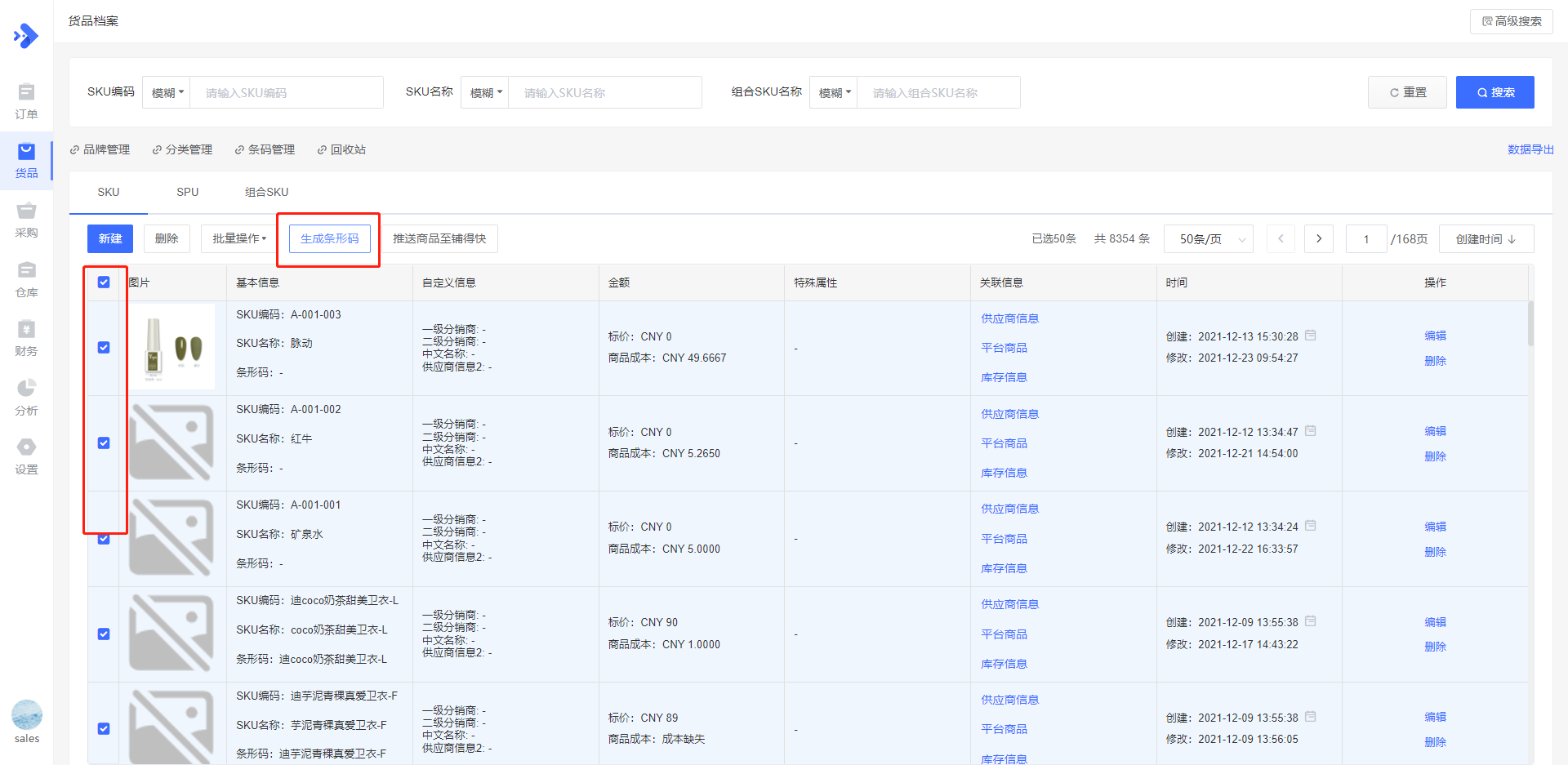Uncheck the row for SKU A-001-002

click(104, 443)
